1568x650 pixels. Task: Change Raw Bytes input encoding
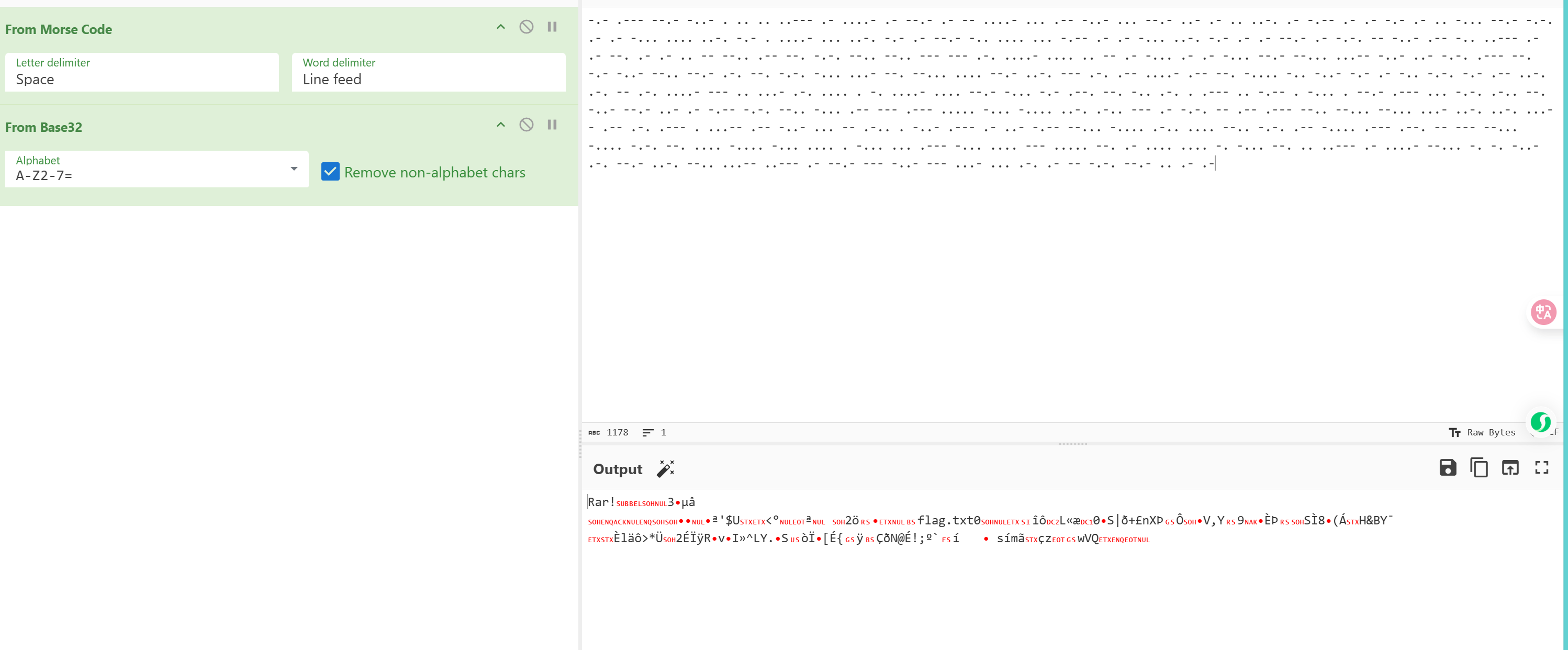[x=1482, y=432]
